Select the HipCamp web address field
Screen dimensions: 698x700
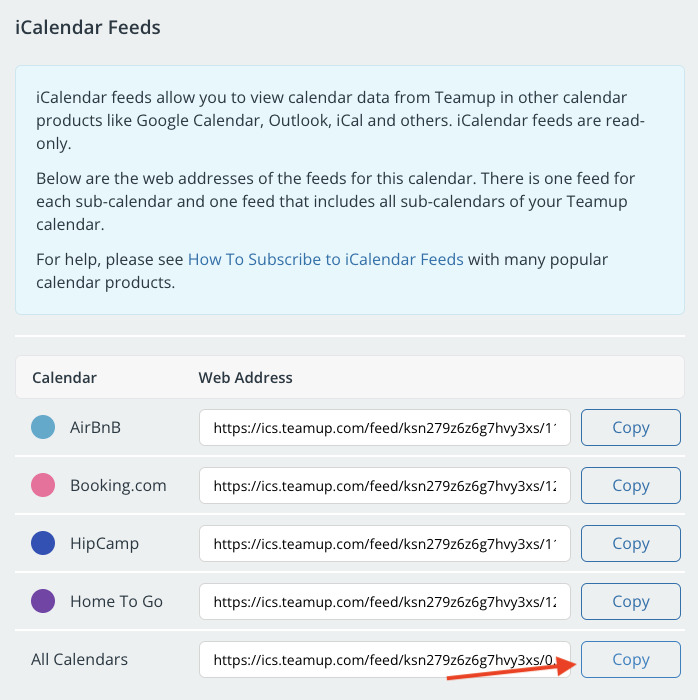(x=384, y=544)
